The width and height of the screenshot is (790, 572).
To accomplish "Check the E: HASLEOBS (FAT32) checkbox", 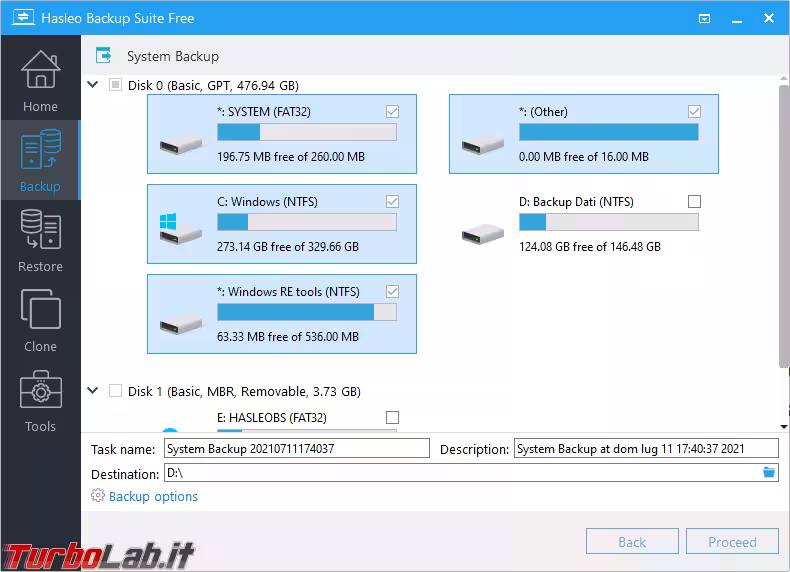I will (392, 417).
